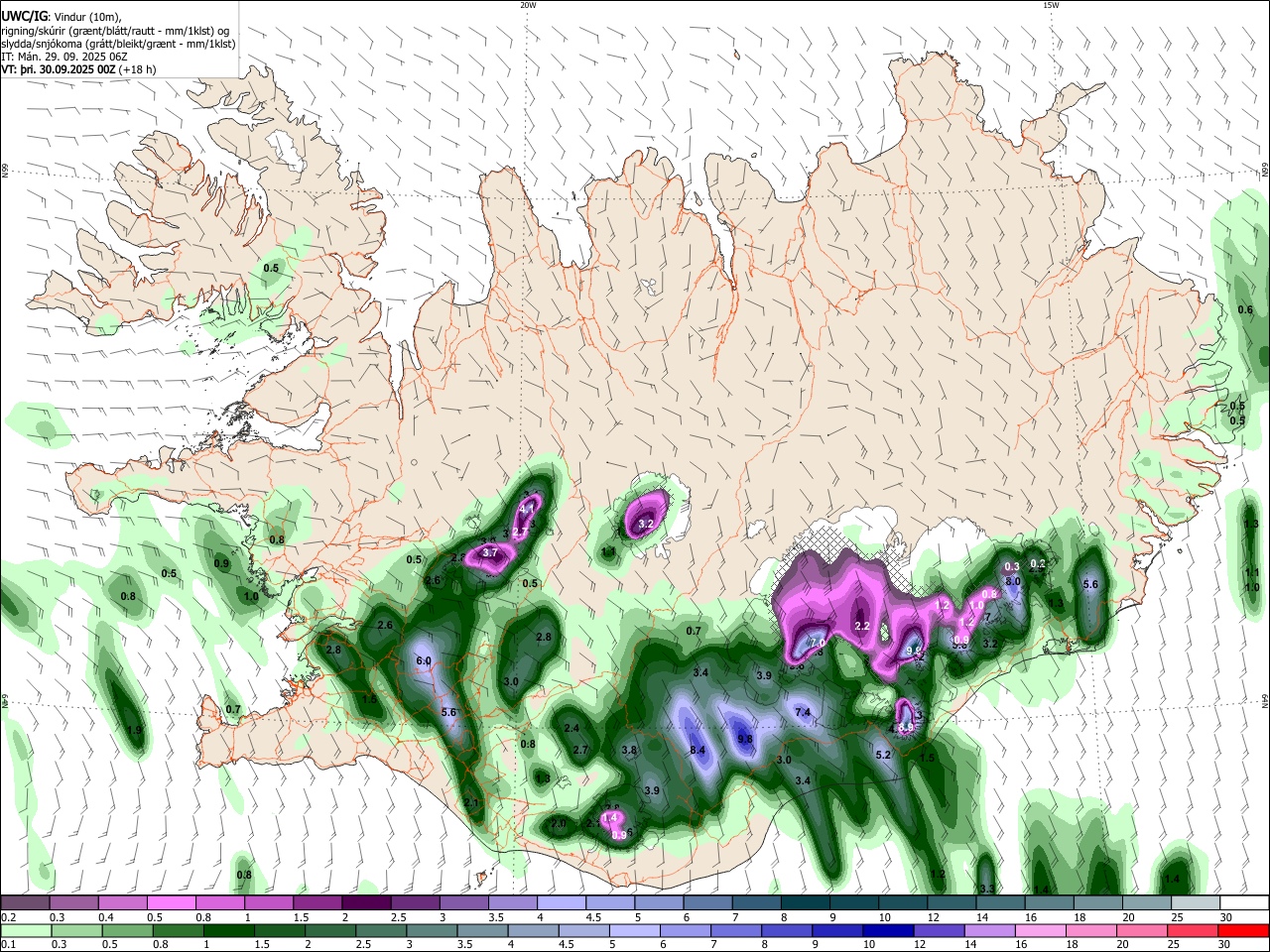The image size is (1270, 952).
Task: Select the dark purple top-row swatch starting at 2
Action: (x=366, y=902)
